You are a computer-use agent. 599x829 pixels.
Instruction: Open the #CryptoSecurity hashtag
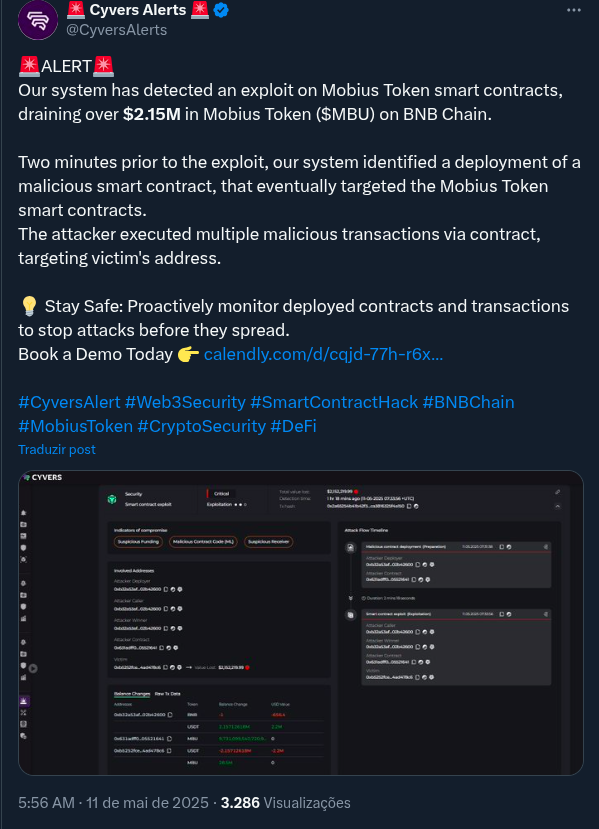pyautogui.click(x=201, y=426)
